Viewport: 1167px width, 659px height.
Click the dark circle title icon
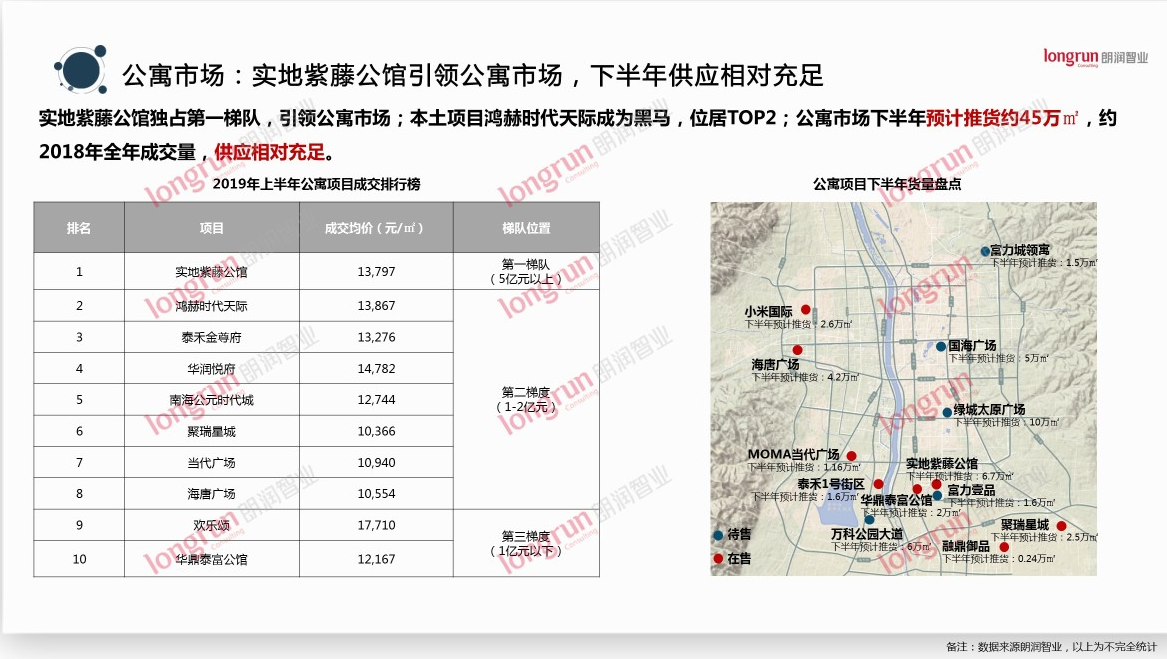80,70
